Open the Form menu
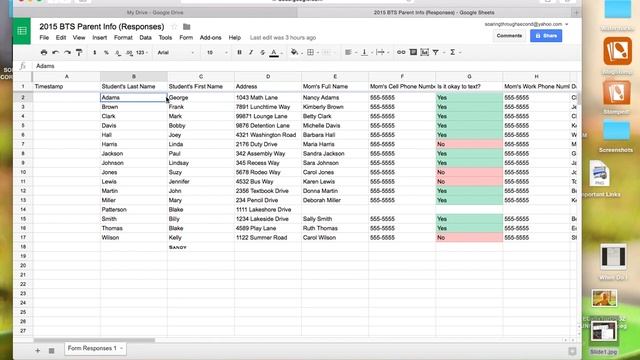640x360 pixels. point(186,38)
